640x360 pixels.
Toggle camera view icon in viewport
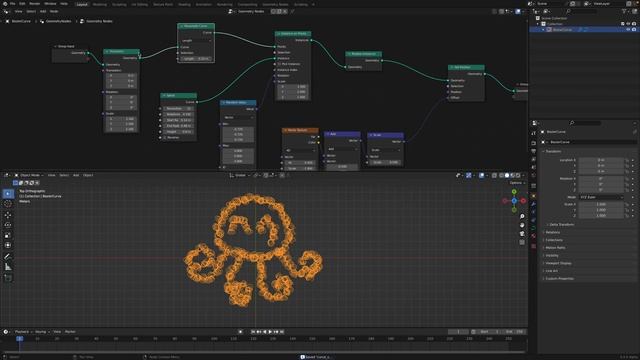coord(522,233)
